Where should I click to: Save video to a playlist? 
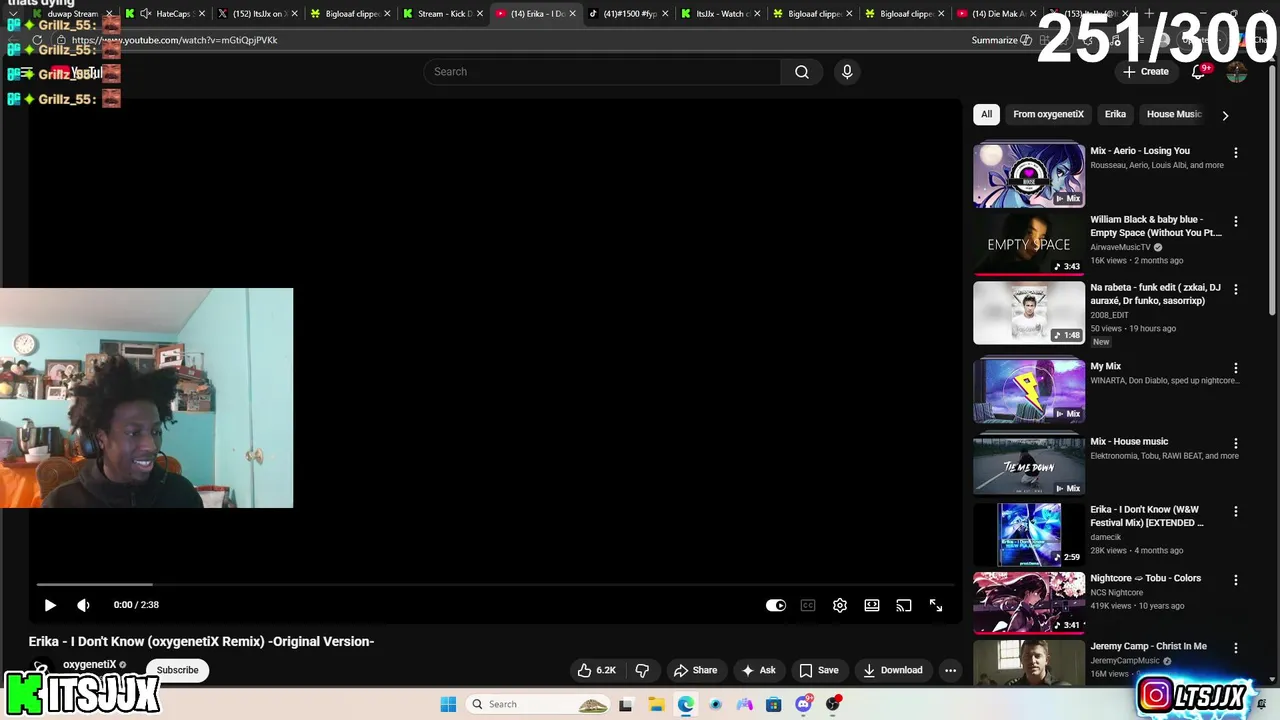coord(818,670)
